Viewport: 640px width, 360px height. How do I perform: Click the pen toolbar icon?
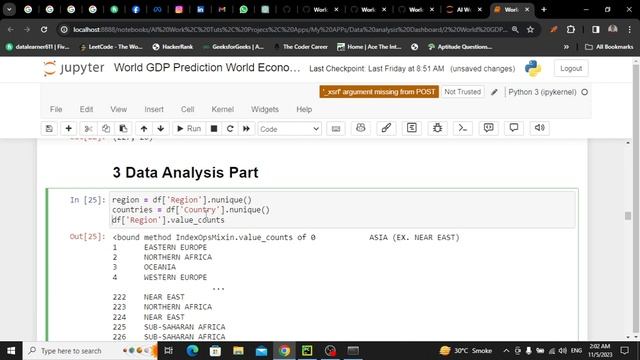click(386, 128)
